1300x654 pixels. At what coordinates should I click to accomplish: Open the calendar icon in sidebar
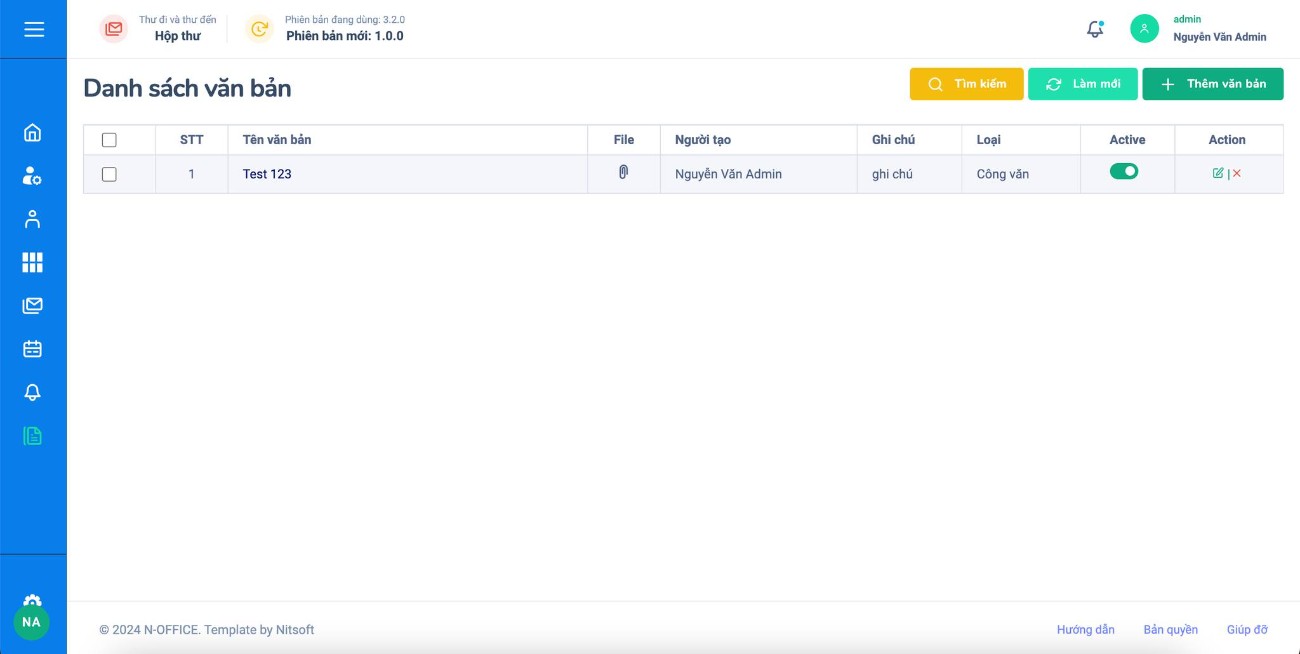(x=33, y=349)
